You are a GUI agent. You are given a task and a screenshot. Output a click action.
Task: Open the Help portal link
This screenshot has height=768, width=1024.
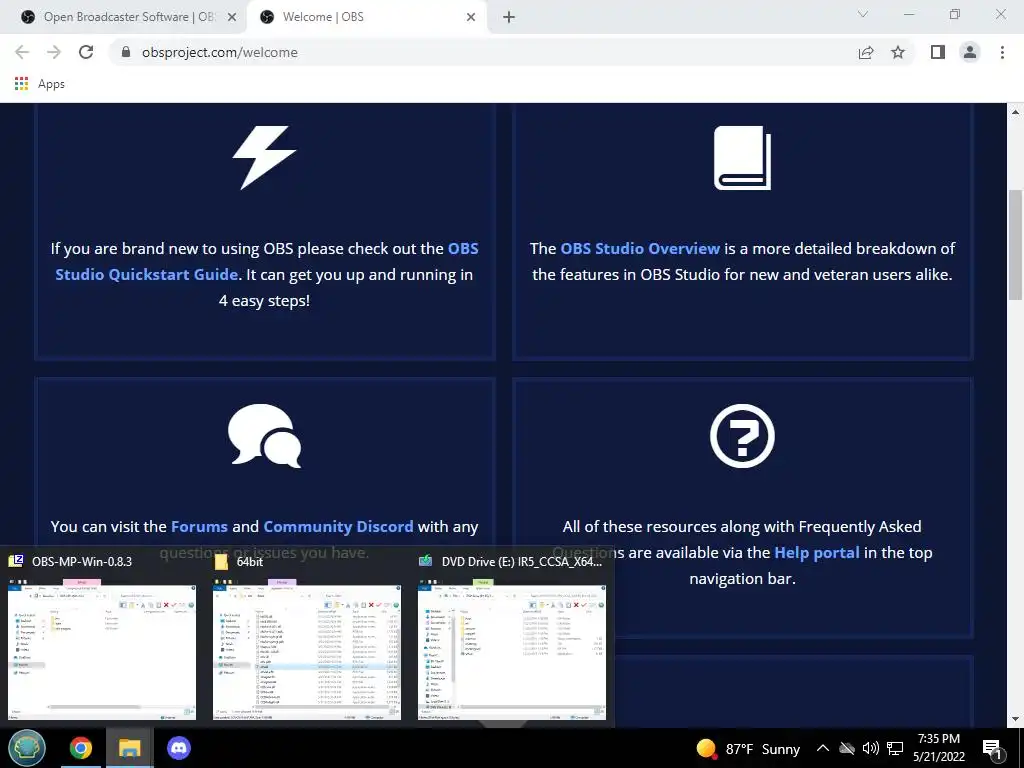(x=816, y=552)
